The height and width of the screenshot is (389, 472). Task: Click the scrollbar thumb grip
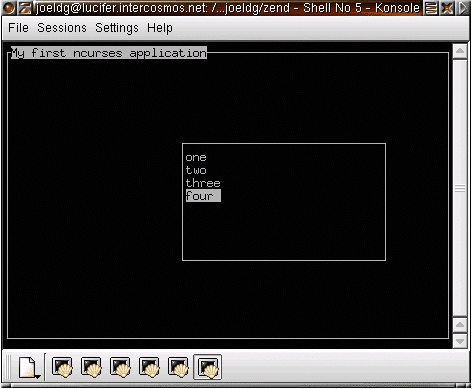click(x=460, y=189)
